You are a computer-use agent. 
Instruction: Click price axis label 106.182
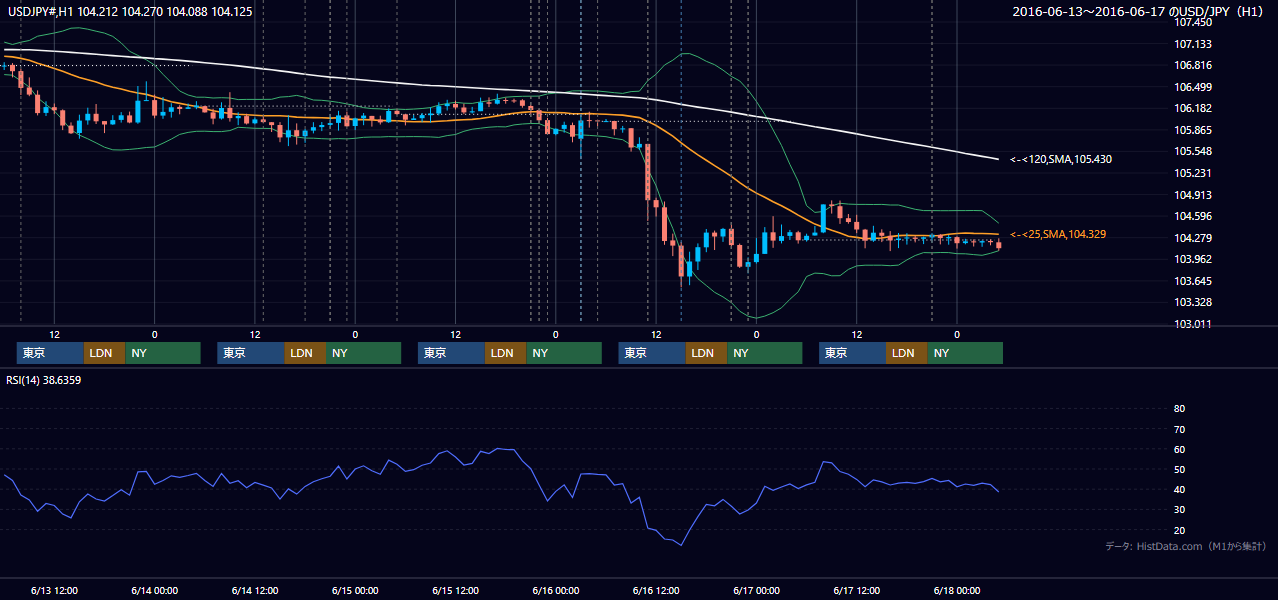pos(1193,108)
